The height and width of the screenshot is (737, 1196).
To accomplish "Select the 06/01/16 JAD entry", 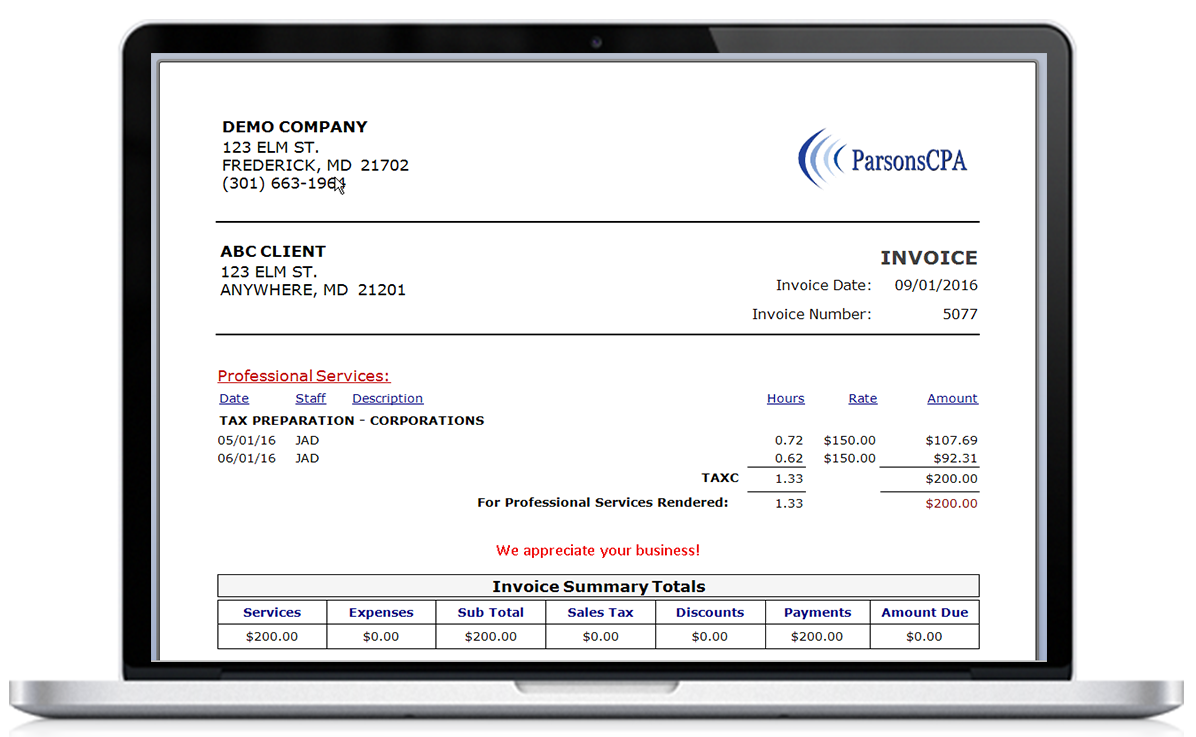I will click(x=277, y=458).
